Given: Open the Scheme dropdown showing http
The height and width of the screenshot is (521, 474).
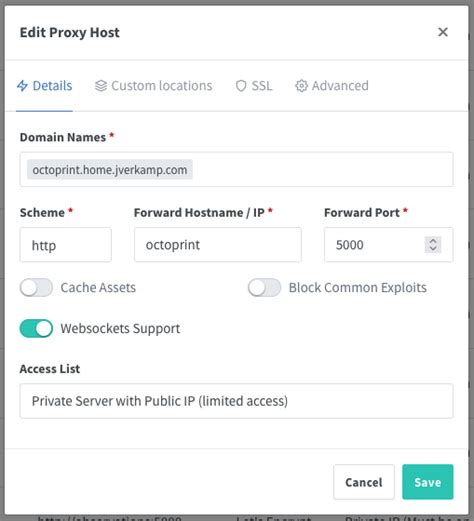Looking at the screenshot, I should pyautogui.click(x=66, y=245).
